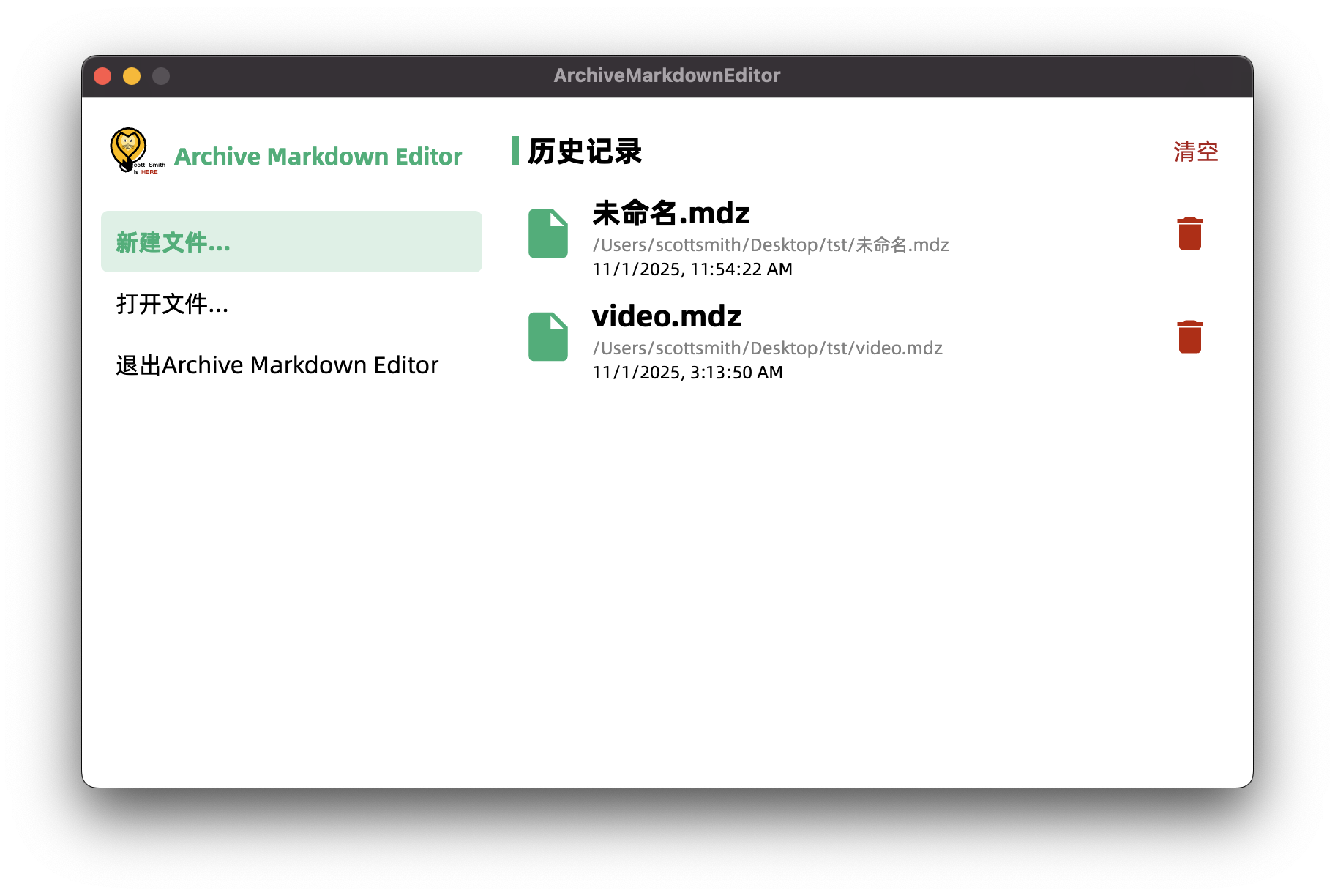The width and height of the screenshot is (1335, 896).
Task: Select 打开文件 to open a file
Action: point(172,303)
